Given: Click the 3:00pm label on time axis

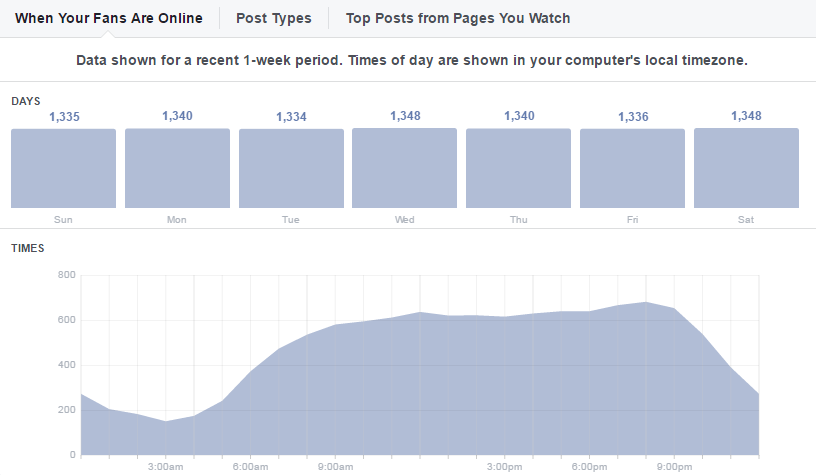Looking at the screenshot, I should click(x=505, y=466).
